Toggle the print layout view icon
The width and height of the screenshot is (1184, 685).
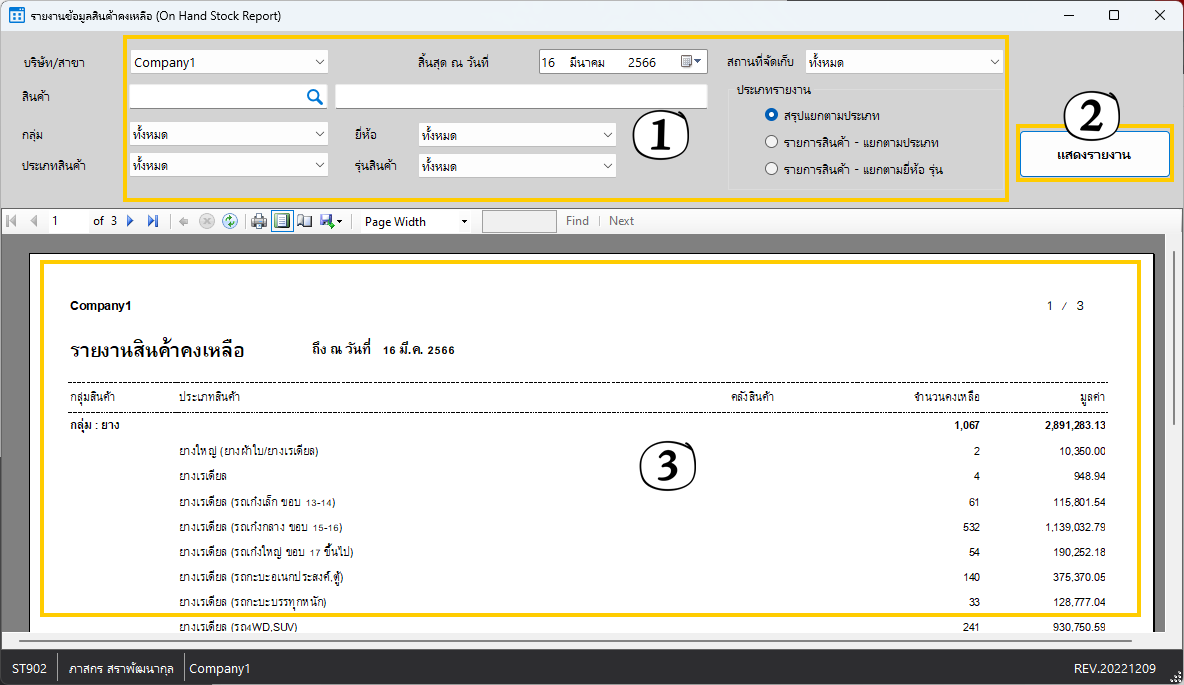(283, 221)
